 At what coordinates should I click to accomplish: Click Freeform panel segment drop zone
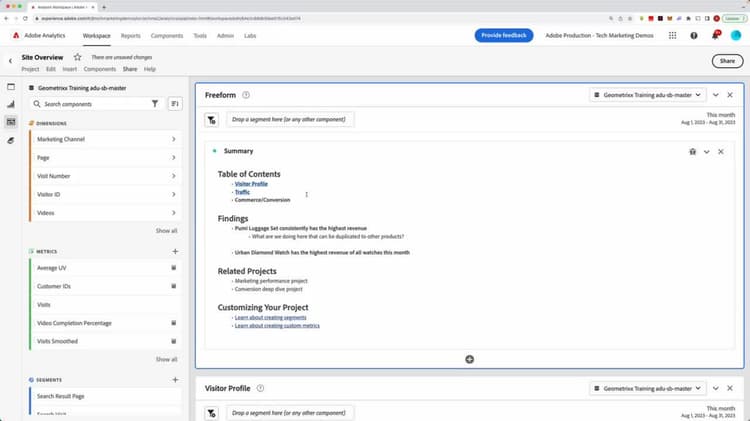(x=290, y=120)
